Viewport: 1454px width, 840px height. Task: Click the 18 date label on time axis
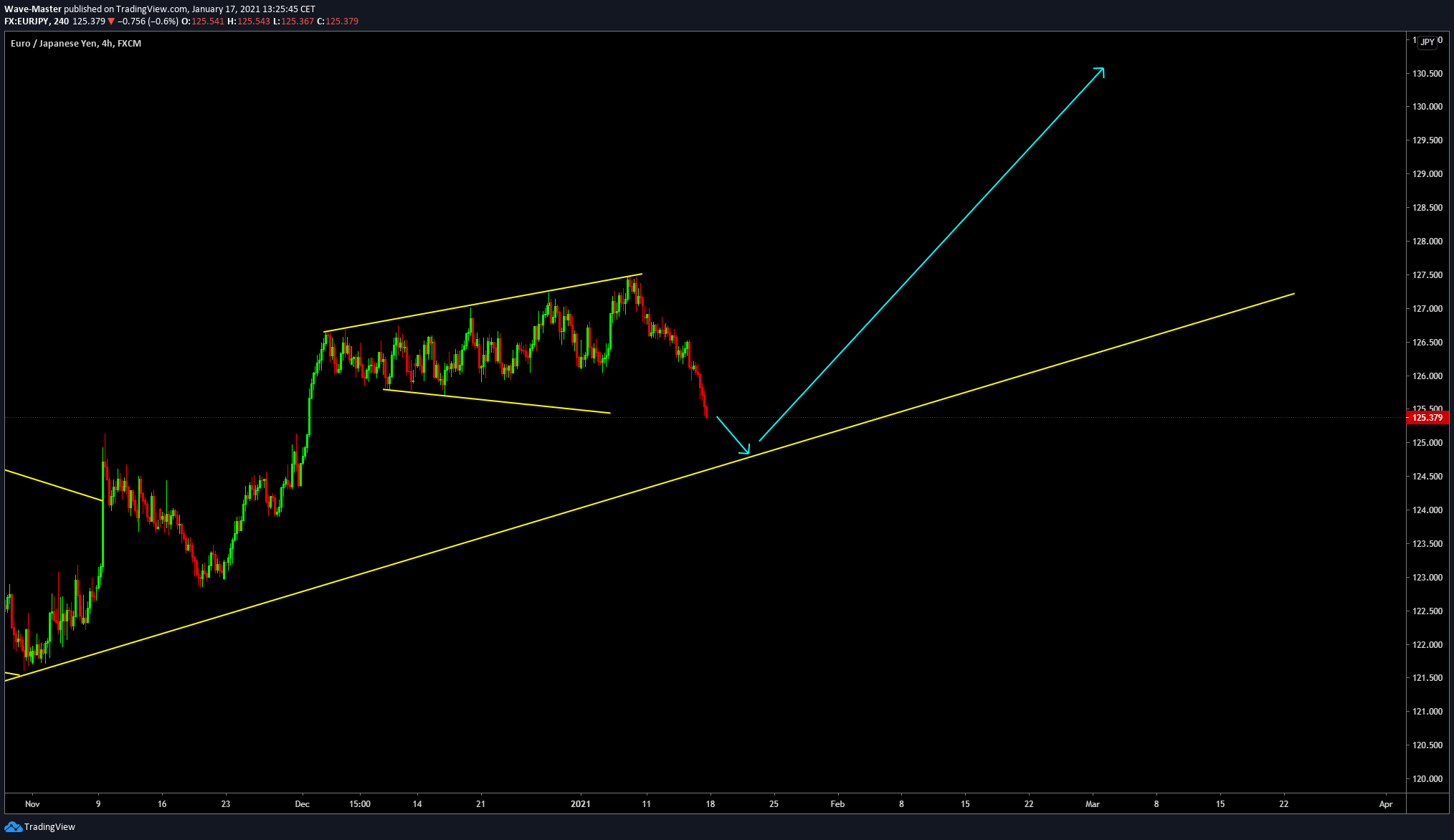coord(711,804)
